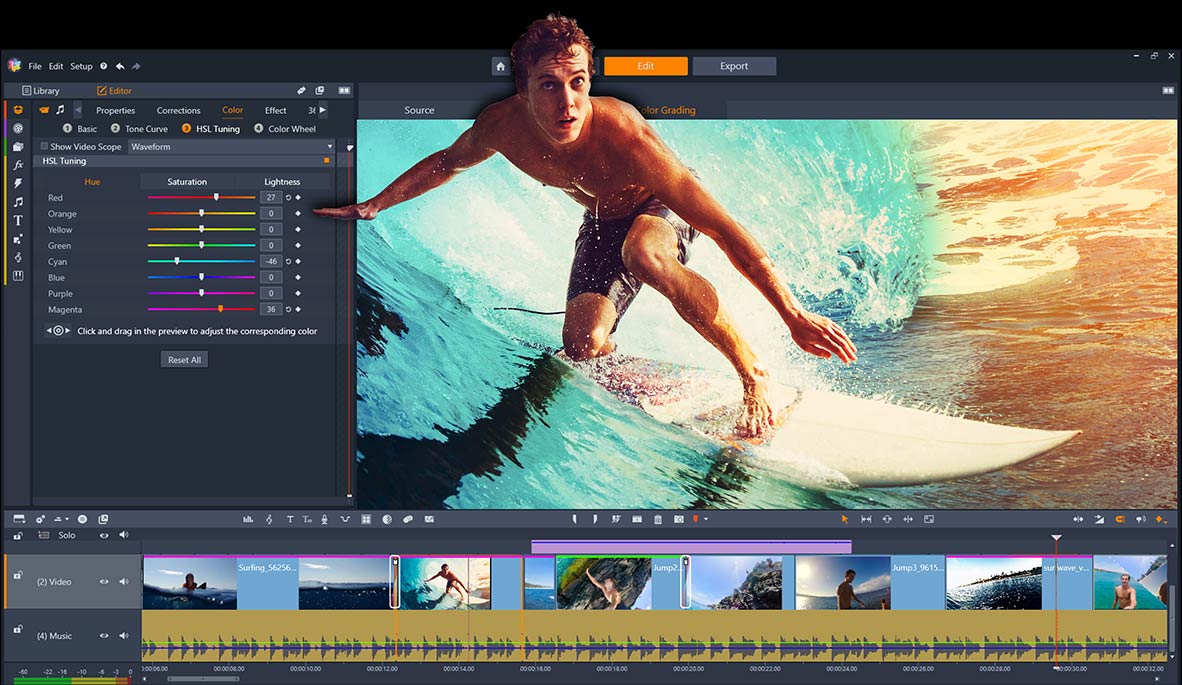The image size is (1182, 685).
Task: Select the Jump3_9615 clip on the video track
Action: point(868,583)
